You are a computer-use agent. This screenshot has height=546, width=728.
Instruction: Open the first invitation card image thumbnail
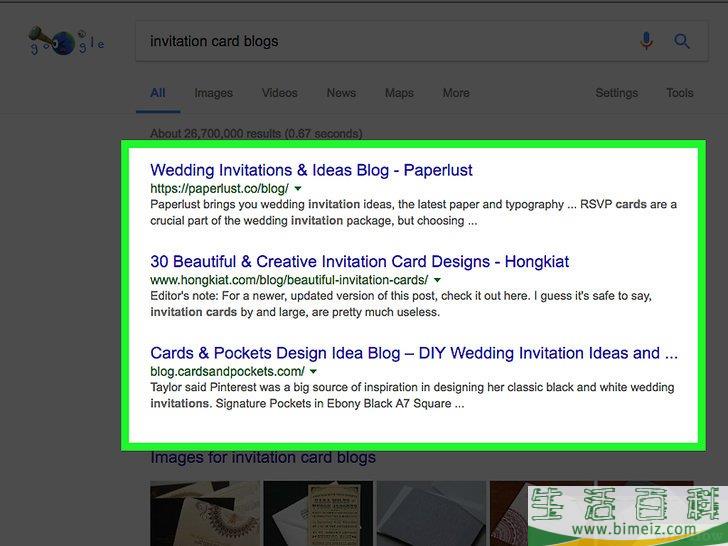pos(205,513)
